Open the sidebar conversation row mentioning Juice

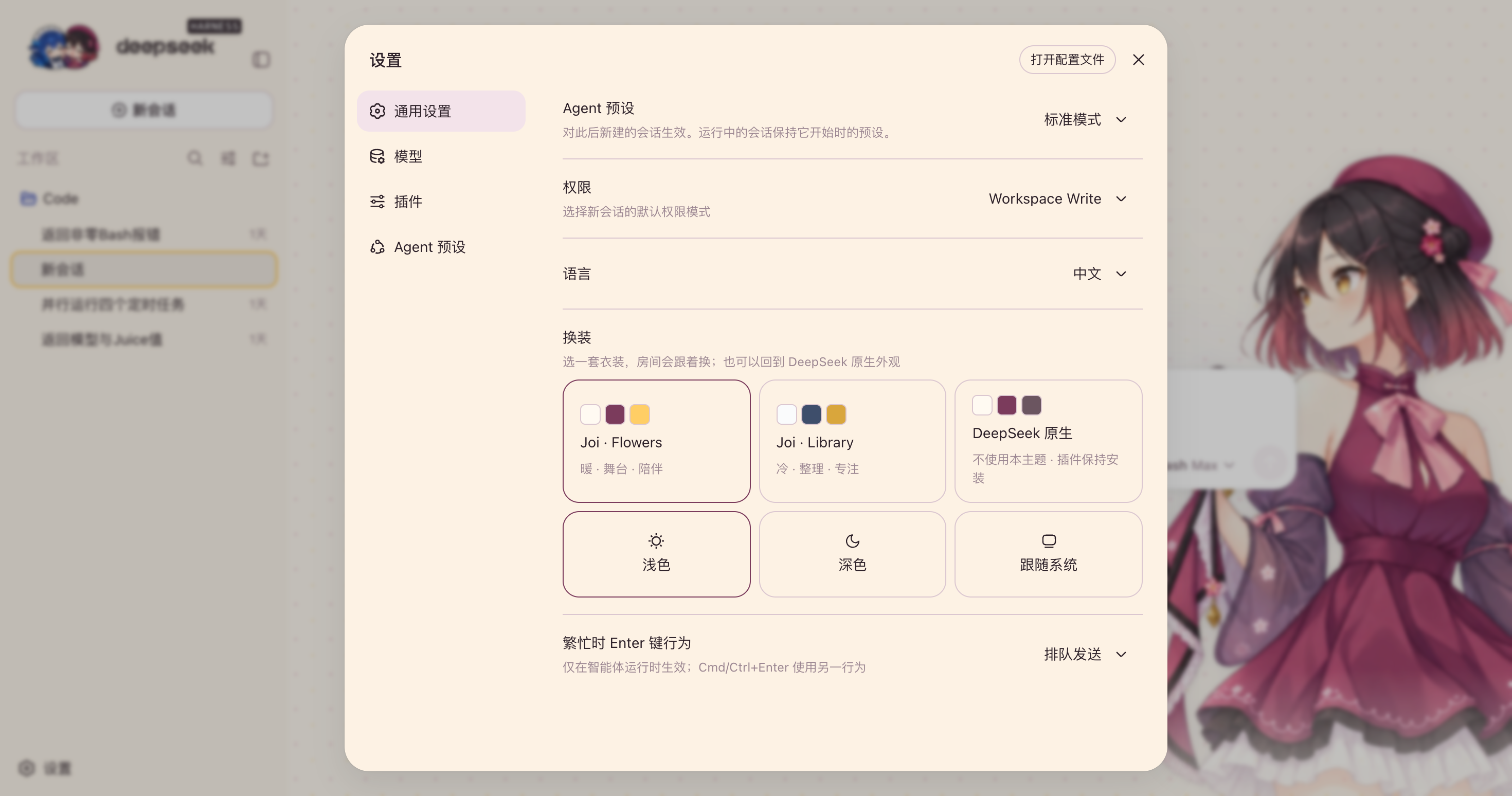coord(144,339)
